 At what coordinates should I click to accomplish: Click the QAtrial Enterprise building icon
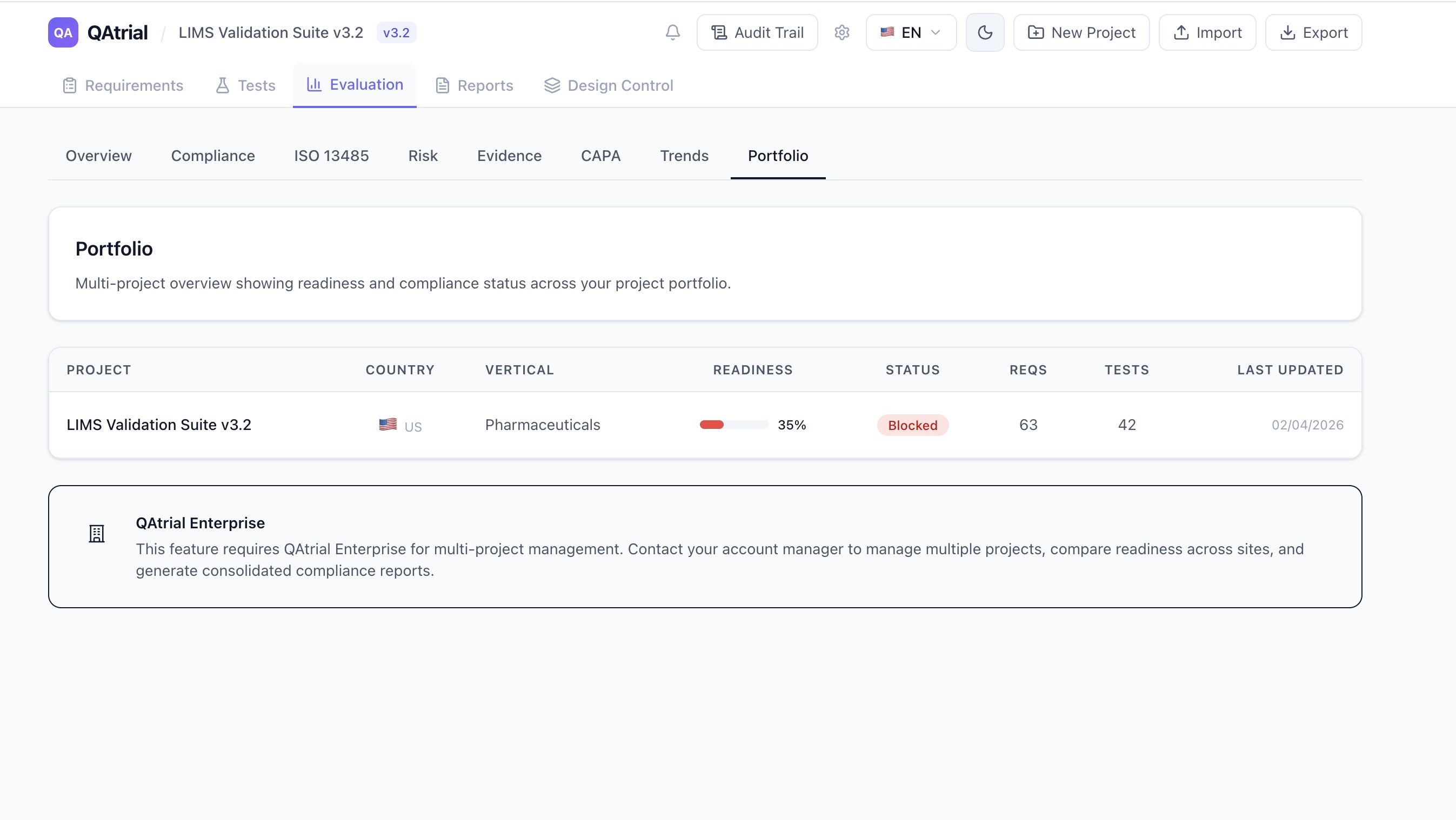coord(97,534)
